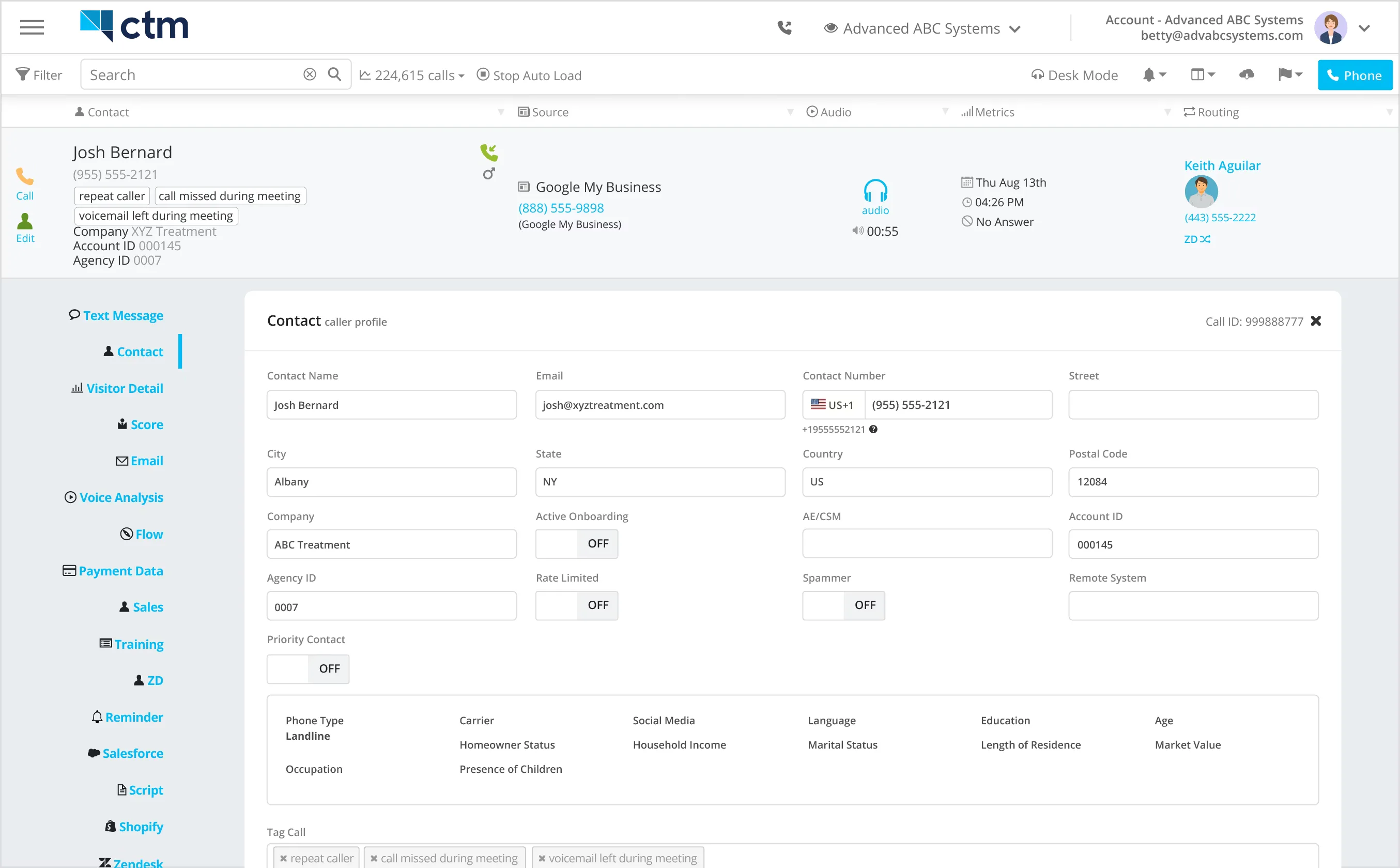Open the Source column dropdown arrow

tap(790, 112)
